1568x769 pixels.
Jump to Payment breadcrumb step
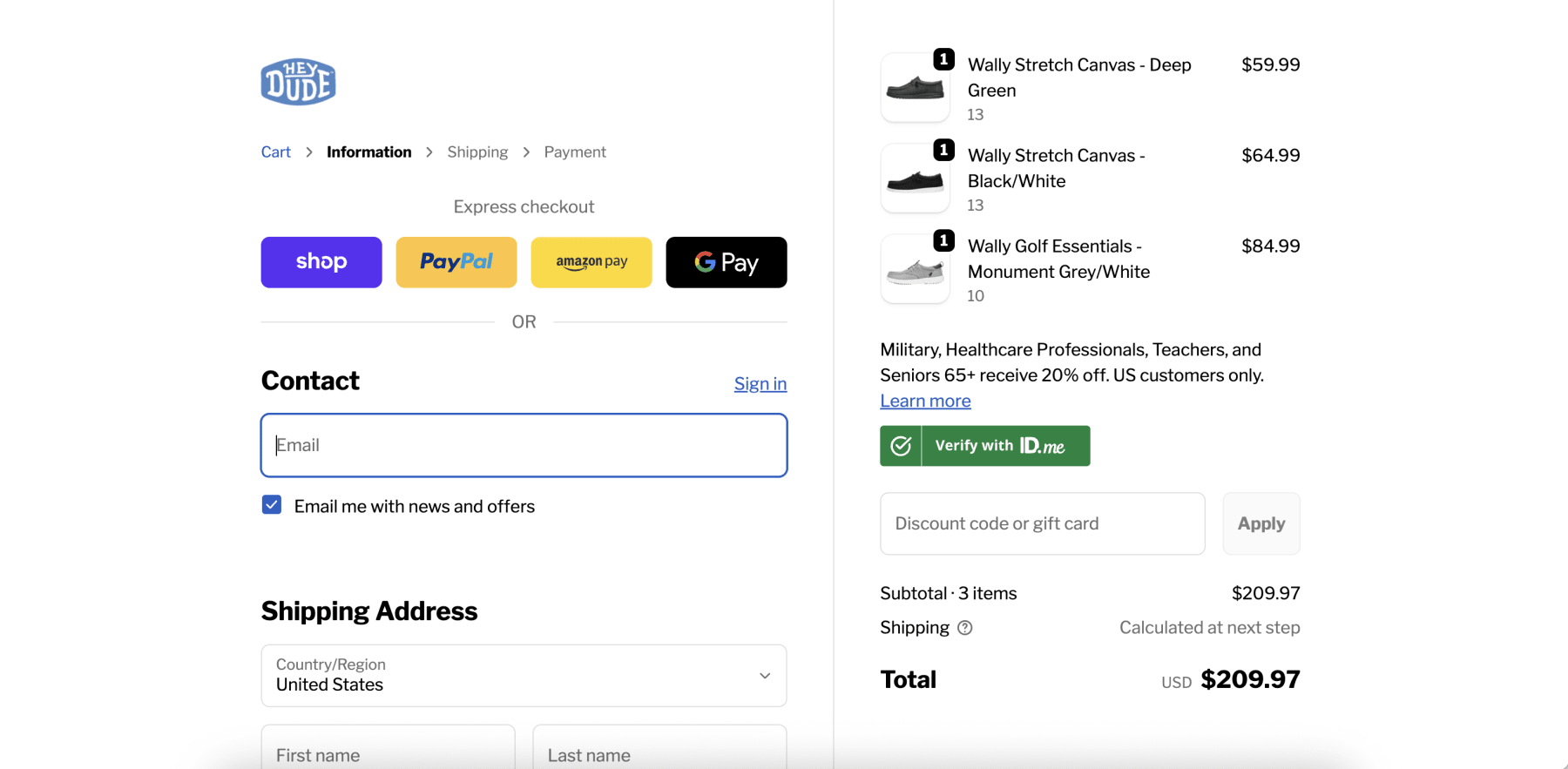(x=575, y=152)
